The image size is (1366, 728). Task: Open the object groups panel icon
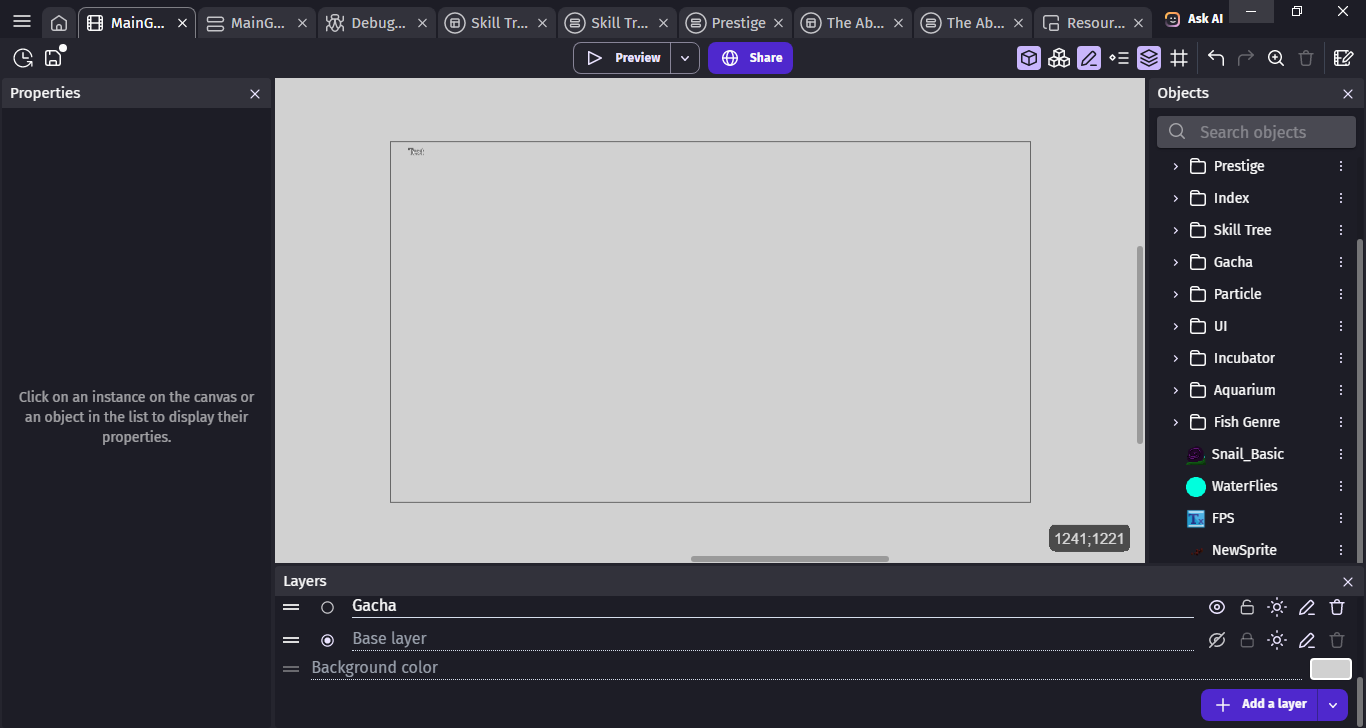tap(1059, 58)
